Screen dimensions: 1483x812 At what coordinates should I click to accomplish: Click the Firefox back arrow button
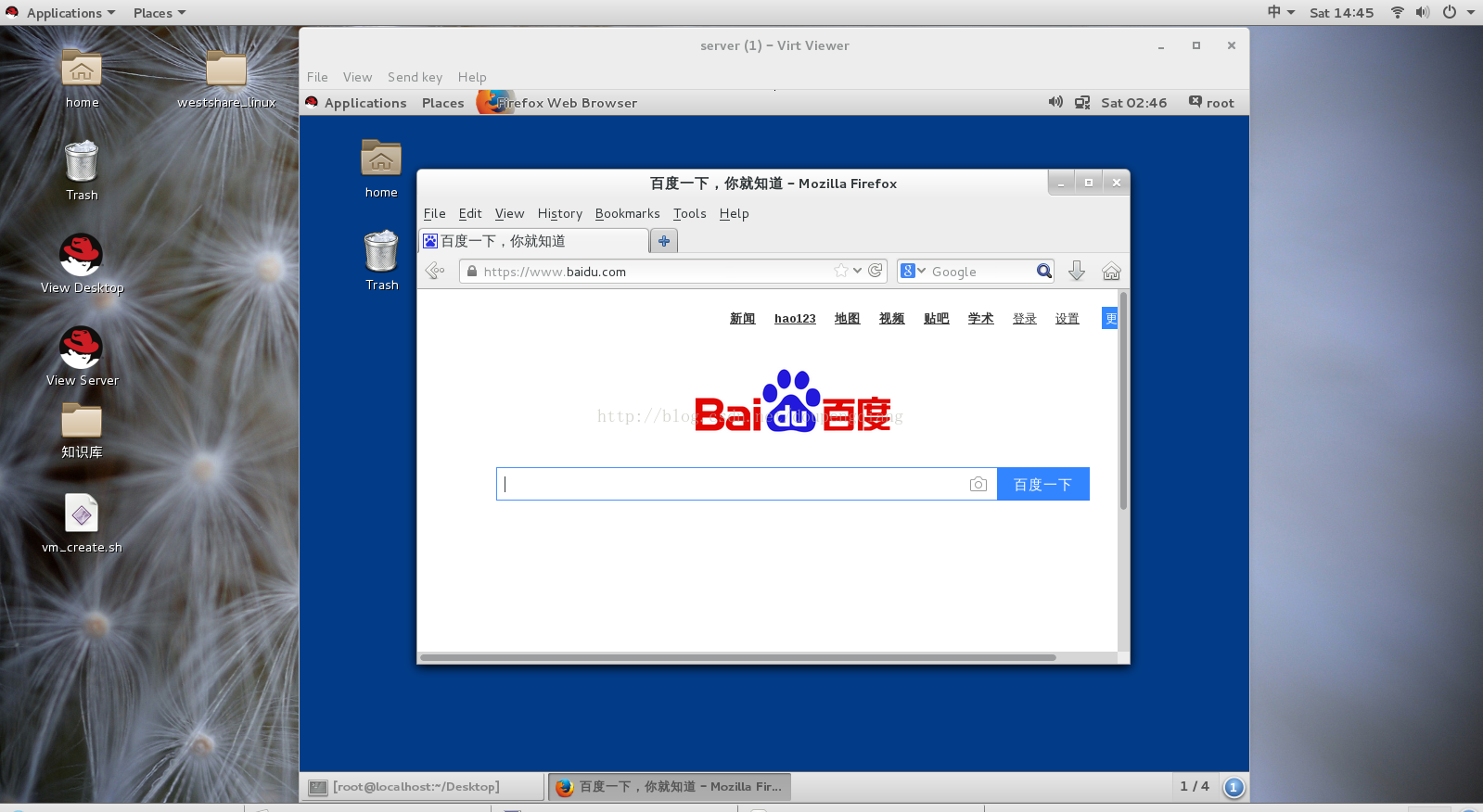435,271
